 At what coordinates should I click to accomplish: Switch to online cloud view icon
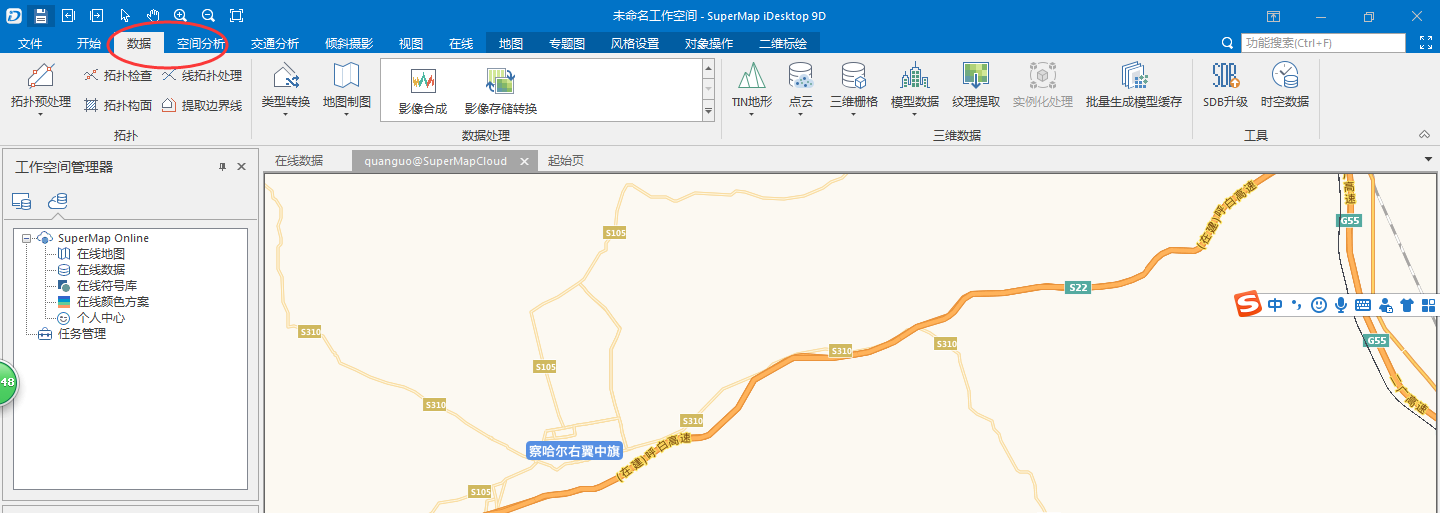coord(58,201)
